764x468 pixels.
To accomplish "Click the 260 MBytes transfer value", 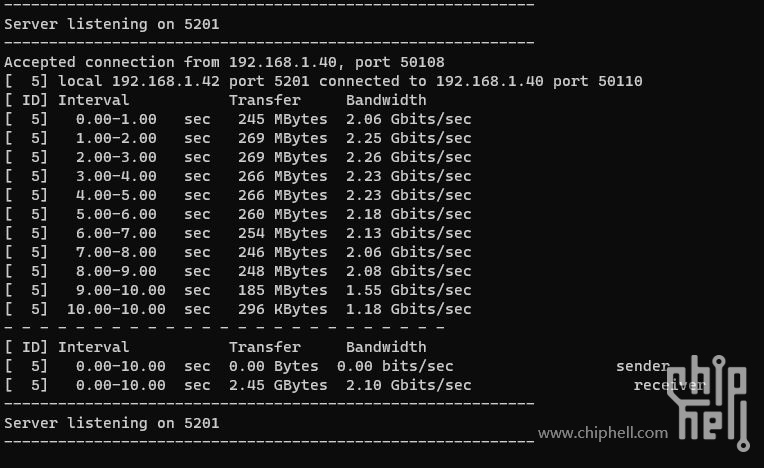I will 283,214.
